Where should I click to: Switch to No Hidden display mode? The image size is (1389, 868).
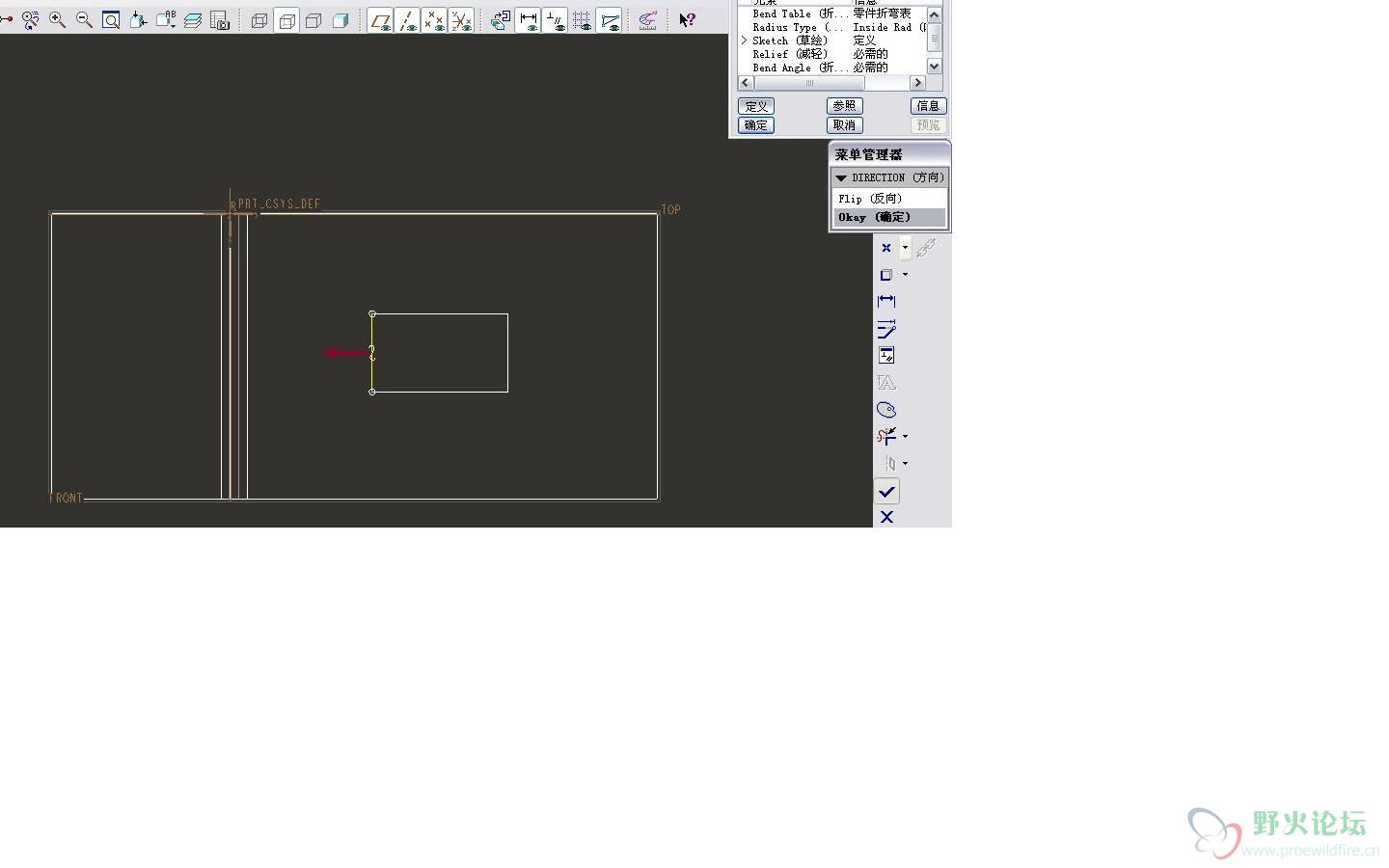tap(313, 20)
